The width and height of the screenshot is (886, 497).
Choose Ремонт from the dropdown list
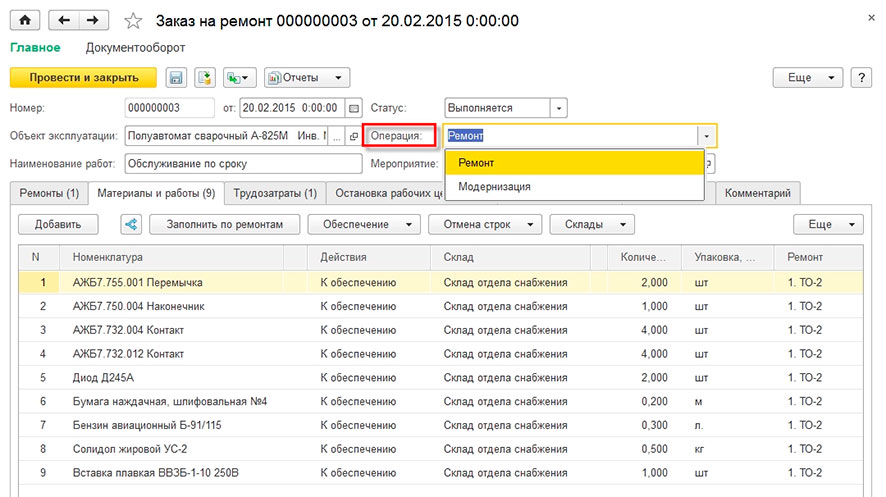[574, 163]
